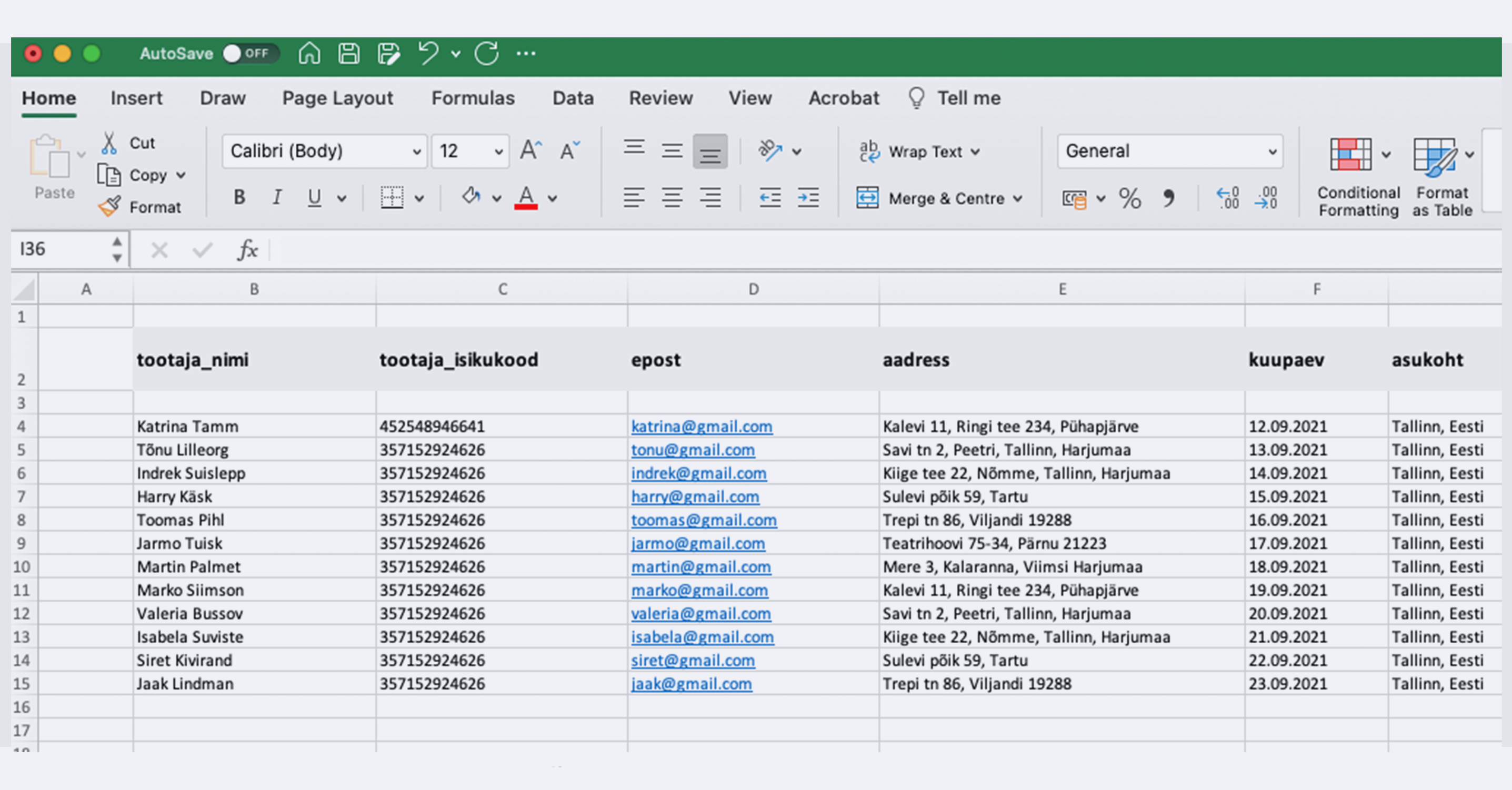The image size is (1512, 790).
Task: Open the Data ribbon tab
Action: [573, 98]
